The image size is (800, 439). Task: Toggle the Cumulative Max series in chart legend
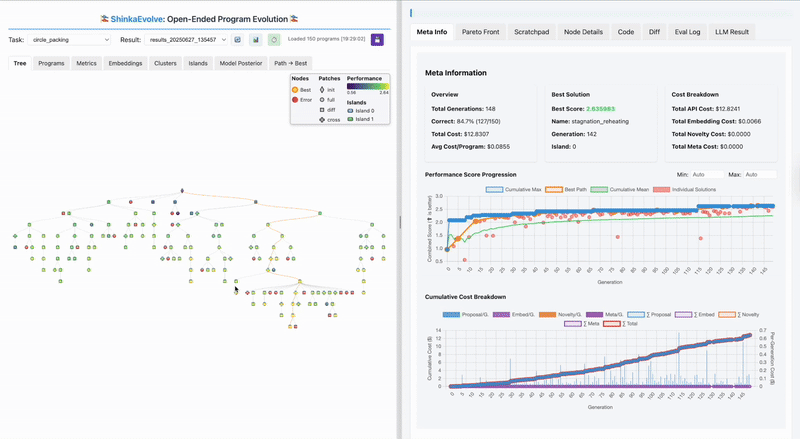point(517,187)
